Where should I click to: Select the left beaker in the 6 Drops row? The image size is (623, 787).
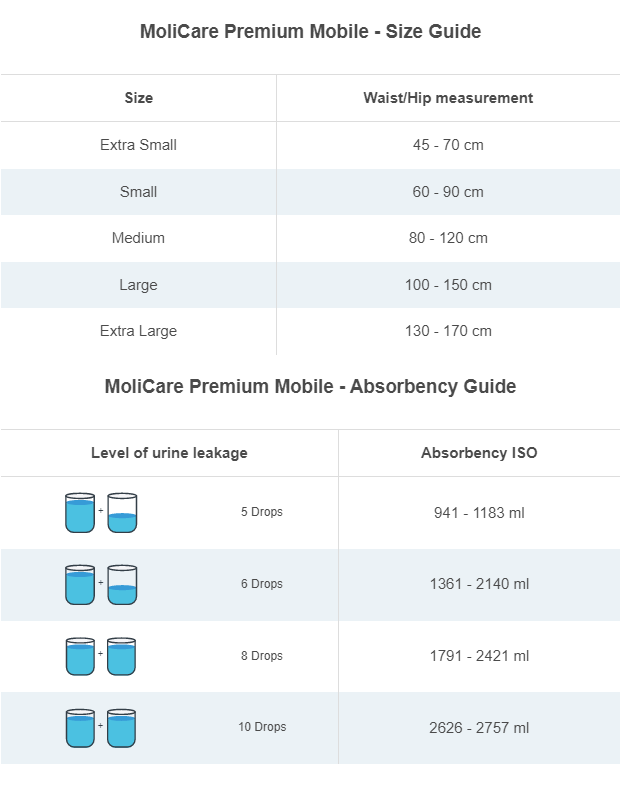point(80,584)
